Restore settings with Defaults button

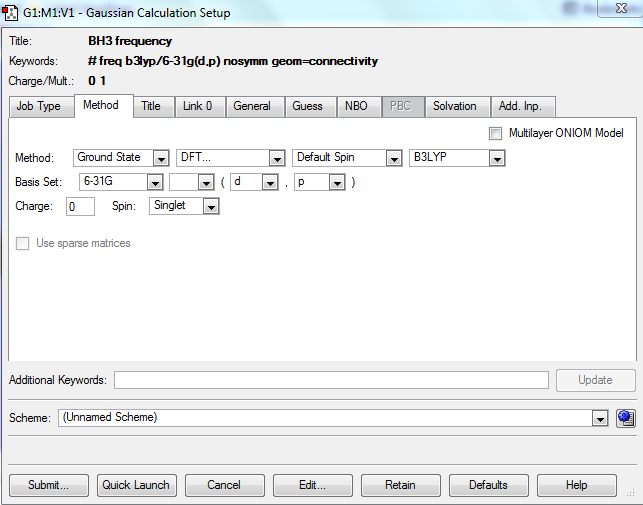coord(488,485)
